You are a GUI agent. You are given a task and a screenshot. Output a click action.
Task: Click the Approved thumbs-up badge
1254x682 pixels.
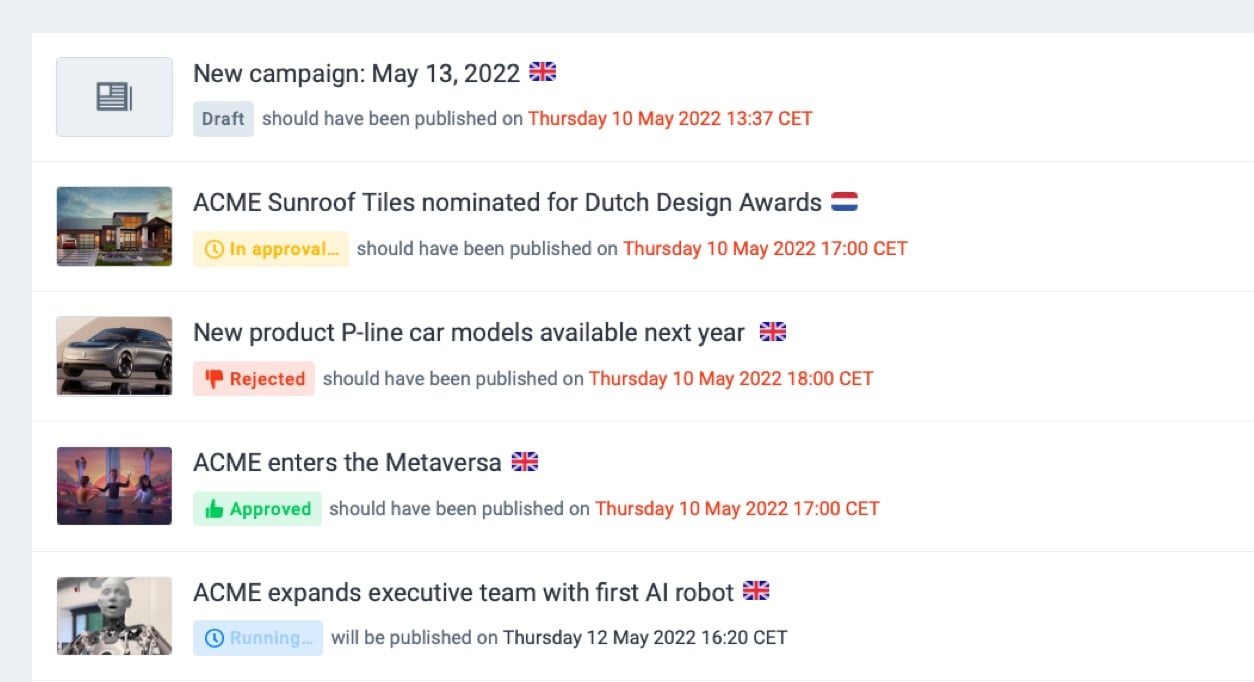257,508
